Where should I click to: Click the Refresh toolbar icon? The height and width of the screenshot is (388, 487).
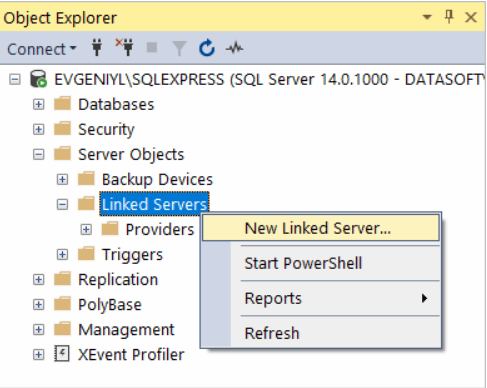point(207,48)
